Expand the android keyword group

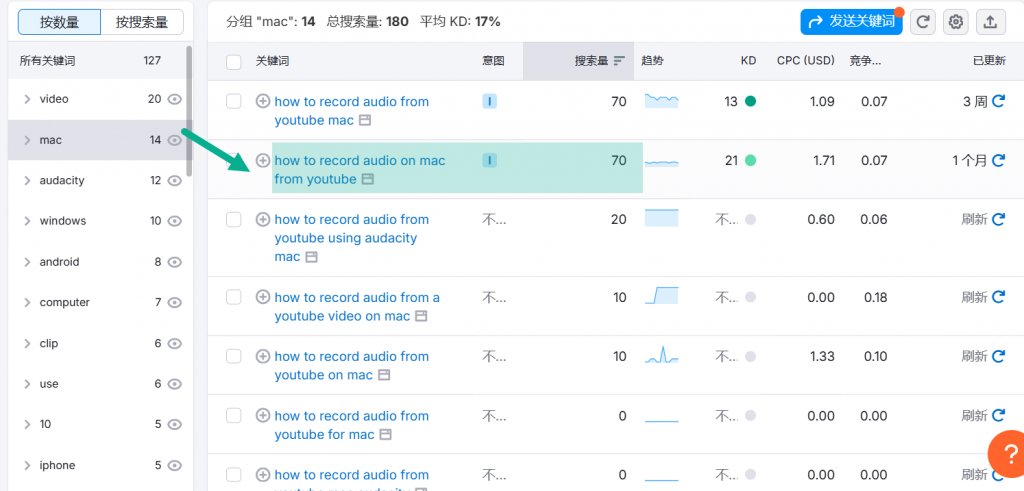point(27,262)
